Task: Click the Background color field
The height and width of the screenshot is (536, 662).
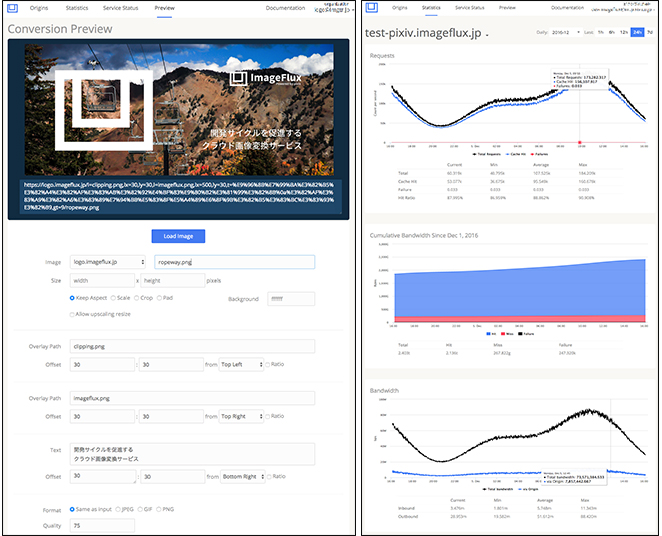Action: pyautogui.click(x=291, y=299)
